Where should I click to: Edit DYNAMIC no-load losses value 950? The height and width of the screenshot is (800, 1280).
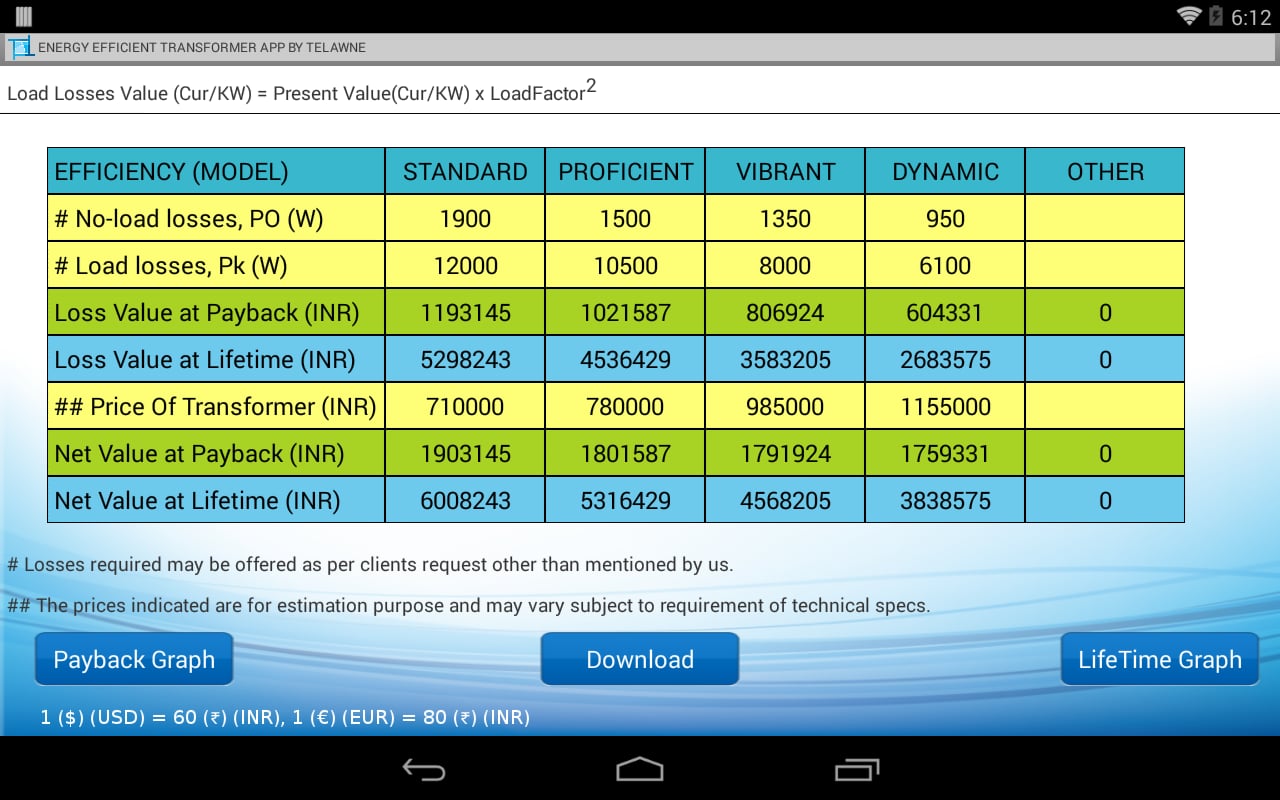[x=945, y=218]
